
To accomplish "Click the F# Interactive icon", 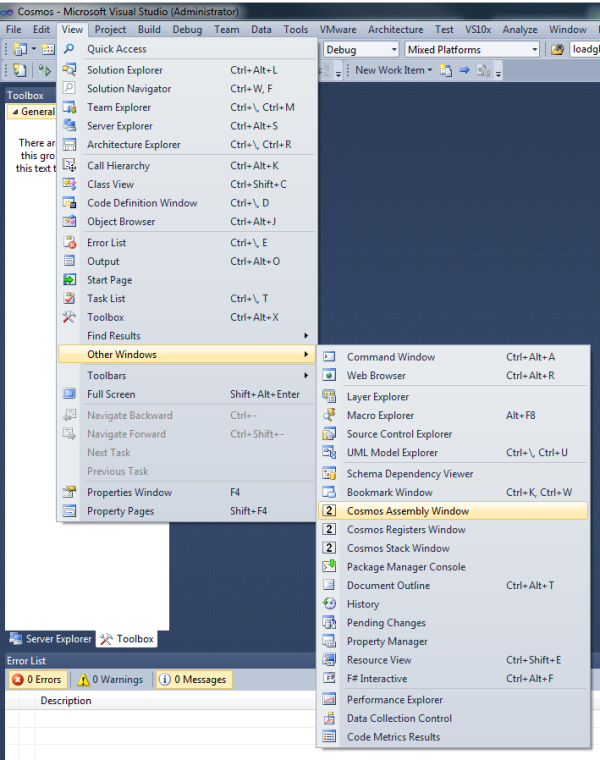I will (329, 679).
